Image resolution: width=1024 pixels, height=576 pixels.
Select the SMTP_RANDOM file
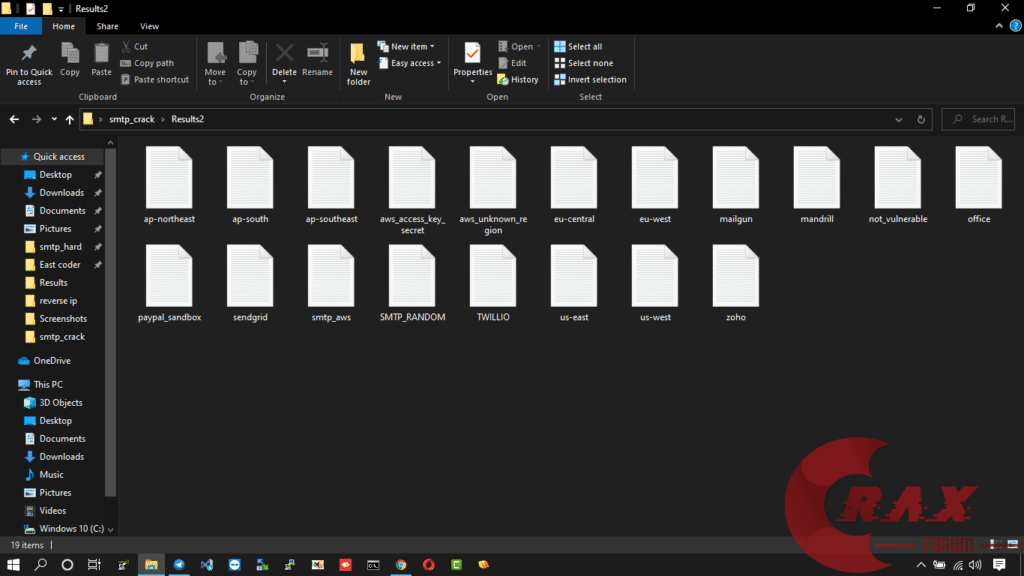(x=412, y=283)
